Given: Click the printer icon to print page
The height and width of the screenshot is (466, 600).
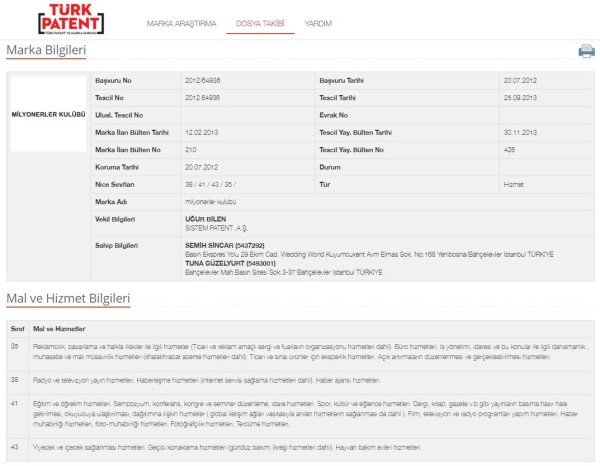Looking at the screenshot, I should click(x=586, y=51).
